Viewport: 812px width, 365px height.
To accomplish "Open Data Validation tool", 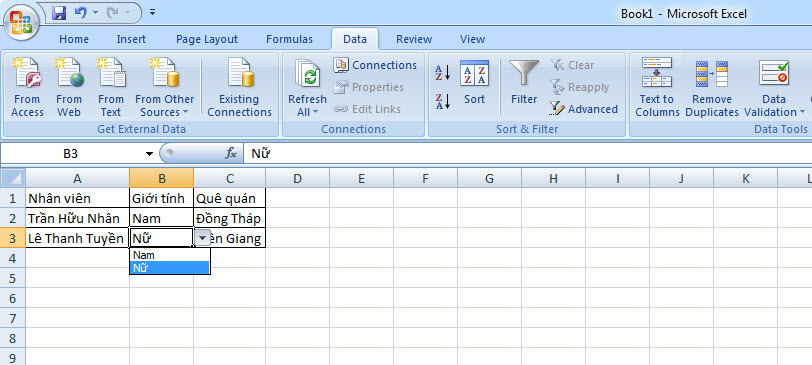I will pyautogui.click(x=775, y=87).
